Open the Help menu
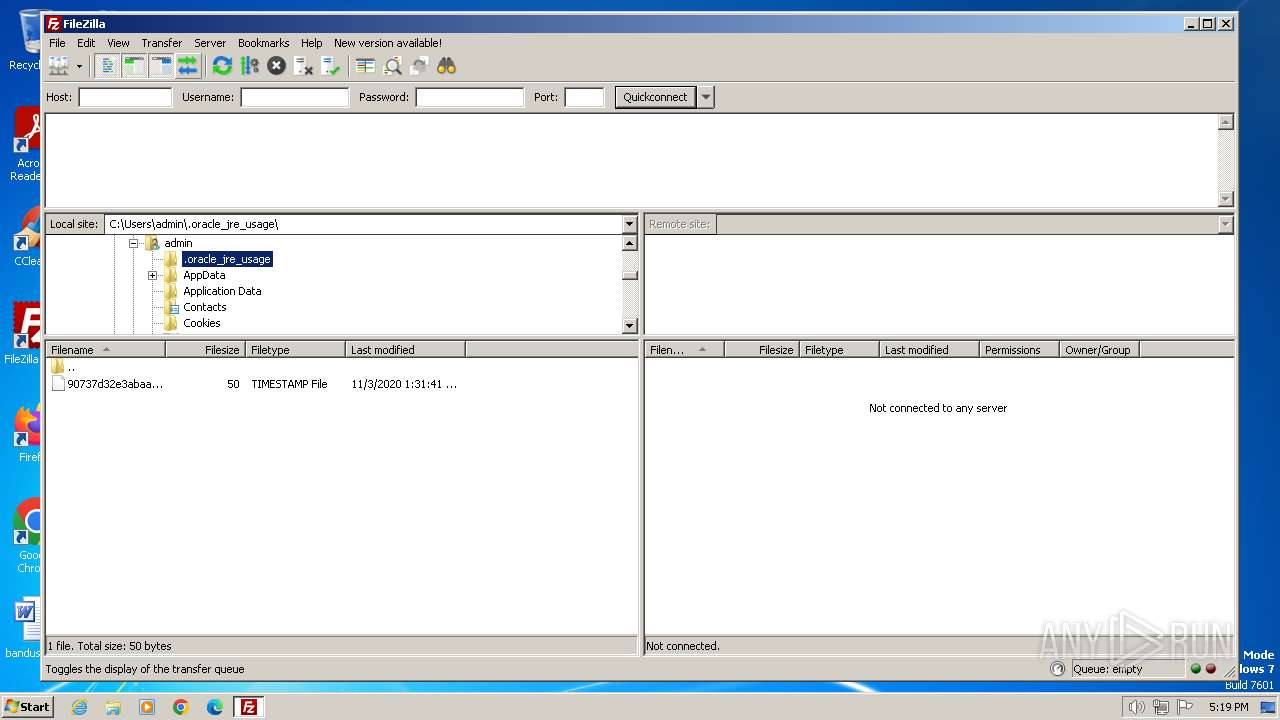This screenshot has height=720, width=1280. 312,43
